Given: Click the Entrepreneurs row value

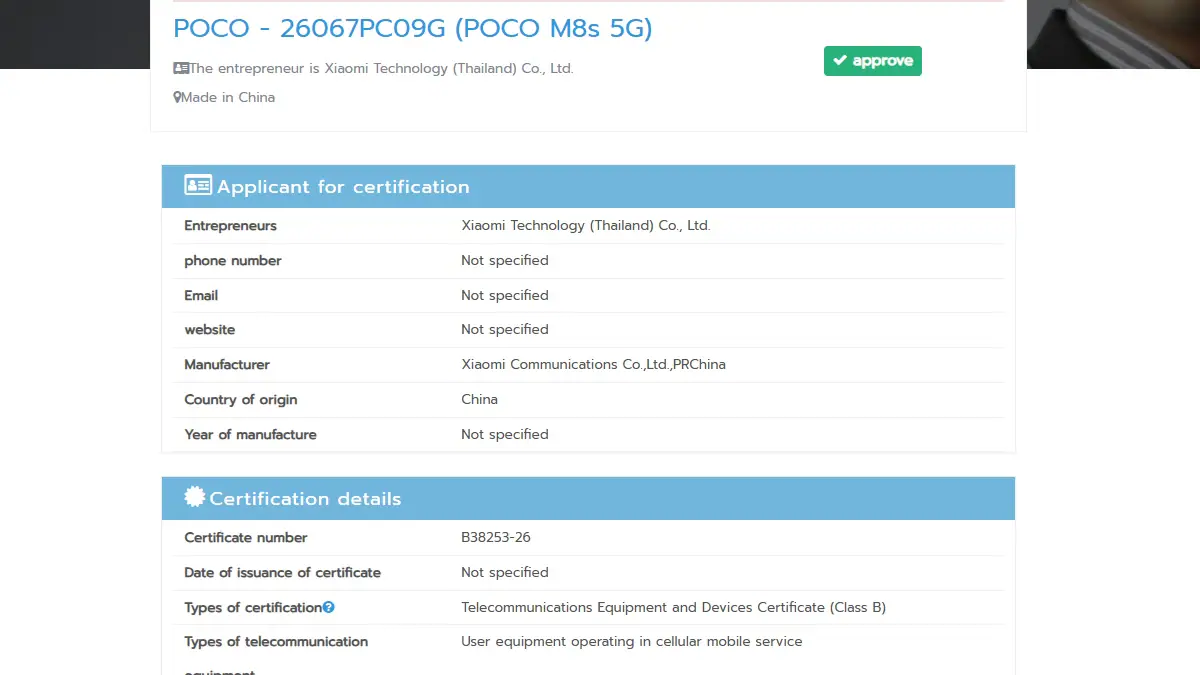Looking at the screenshot, I should click(585, 226).
